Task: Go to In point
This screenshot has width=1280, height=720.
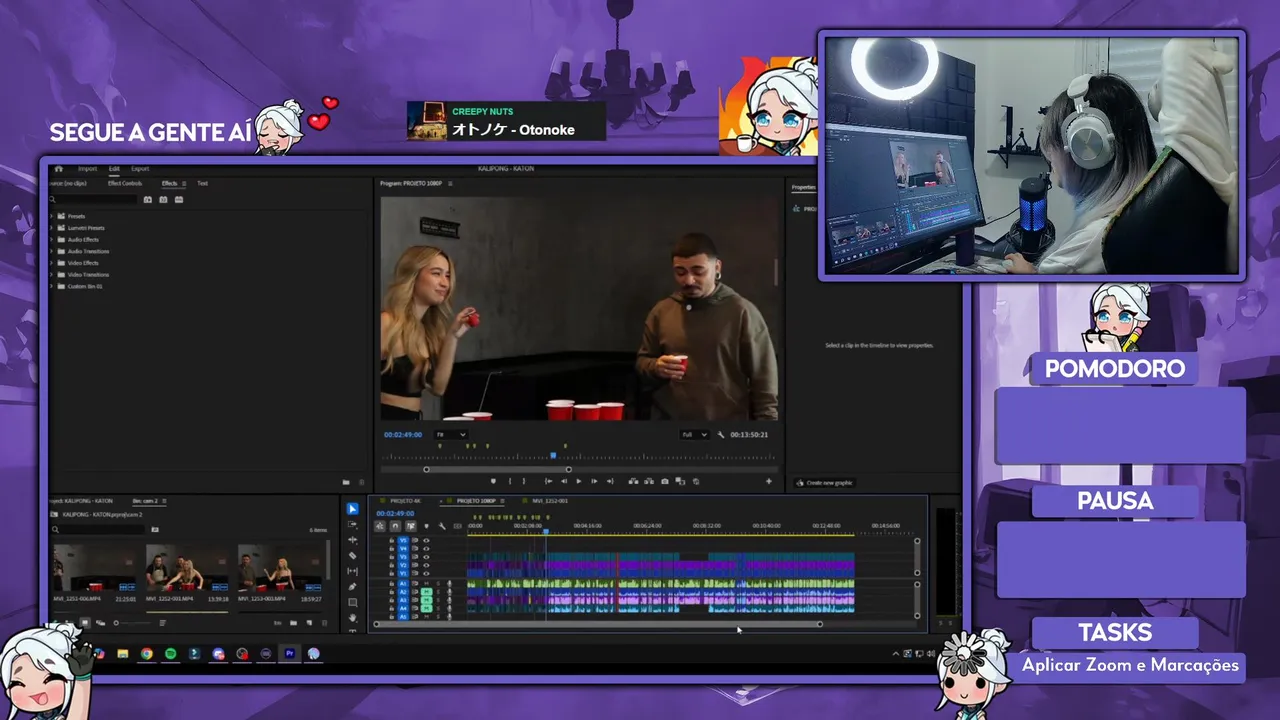Action: pyautogui.click(x=548, y=481)
